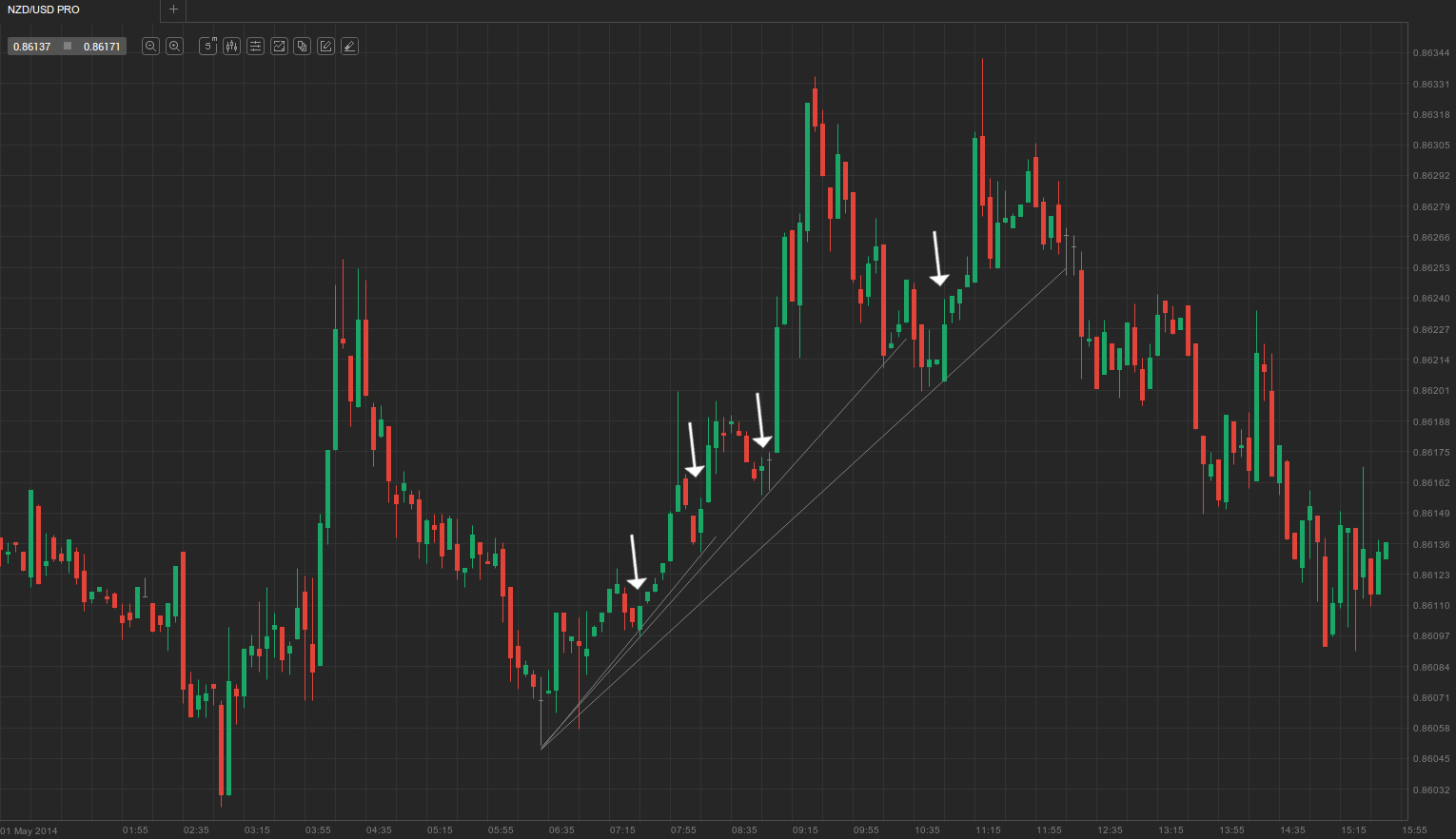Viewport: 1456px width, 839px height.
Task: Click the 0.86110 price axis label
Action: [1431, 606]
